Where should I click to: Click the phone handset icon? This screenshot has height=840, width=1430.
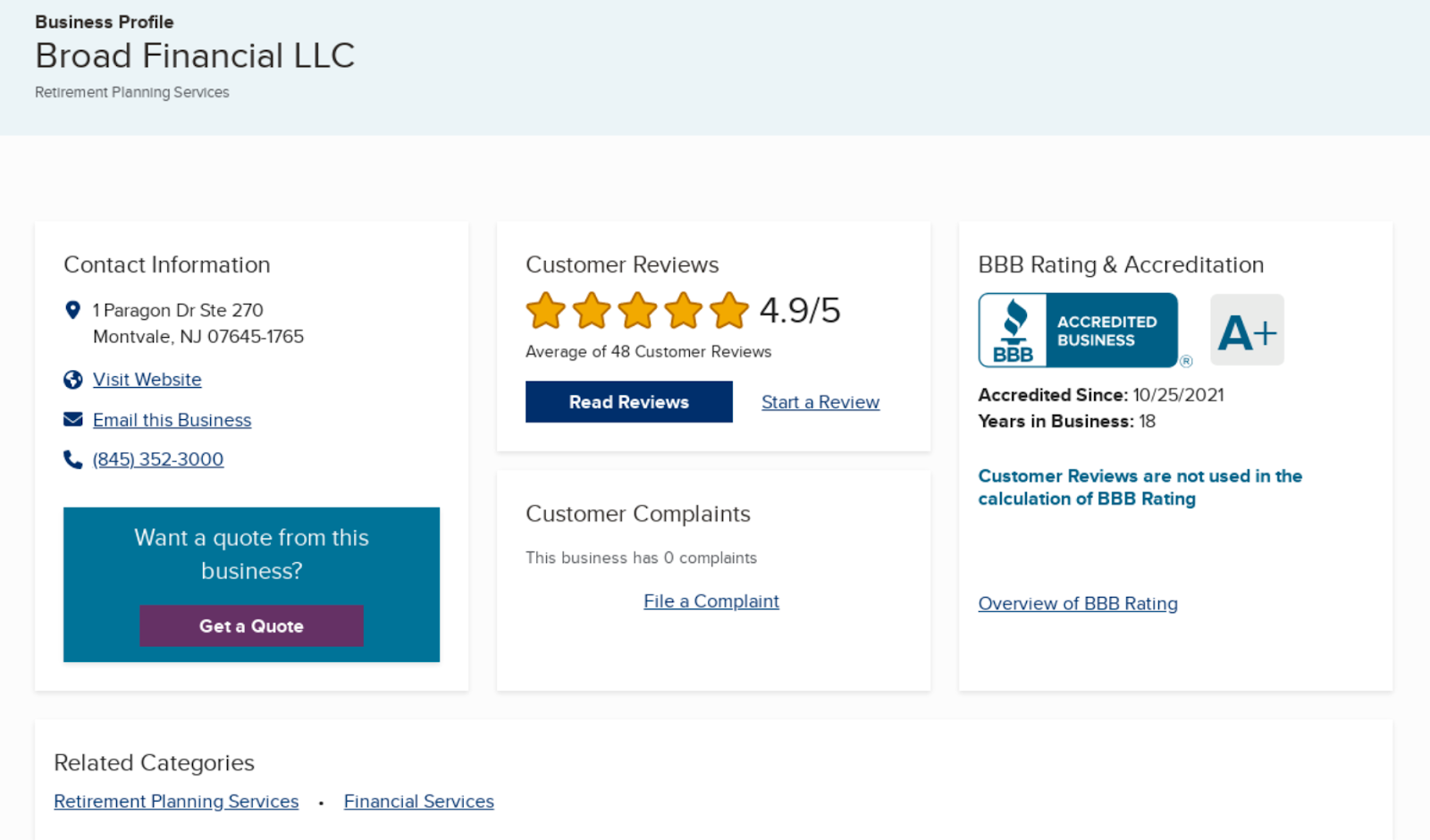pos(73,459)
